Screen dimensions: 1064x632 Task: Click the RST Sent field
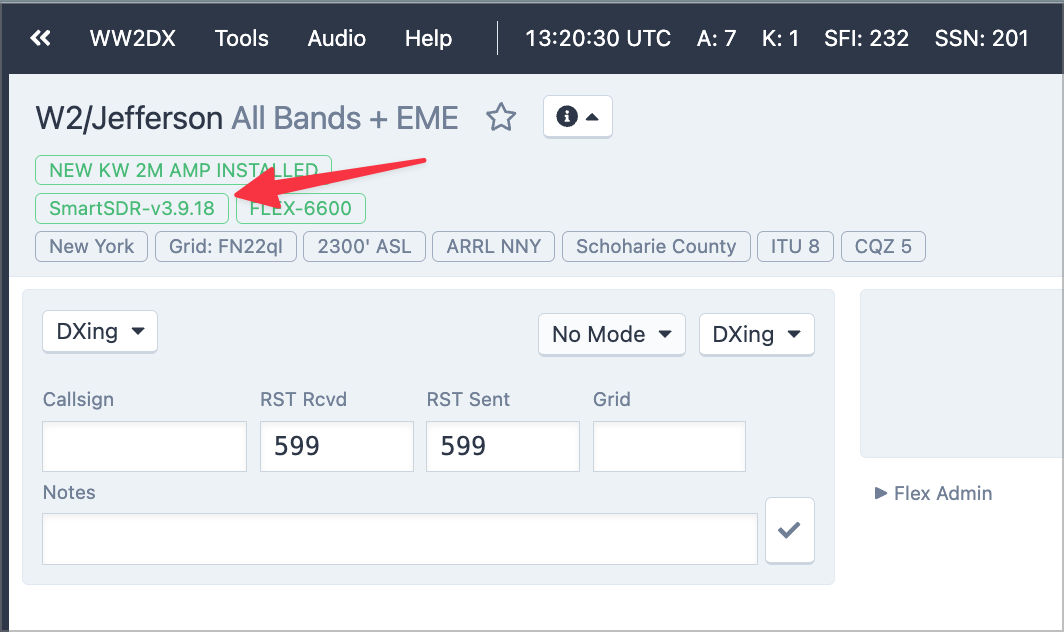[502, 446]
